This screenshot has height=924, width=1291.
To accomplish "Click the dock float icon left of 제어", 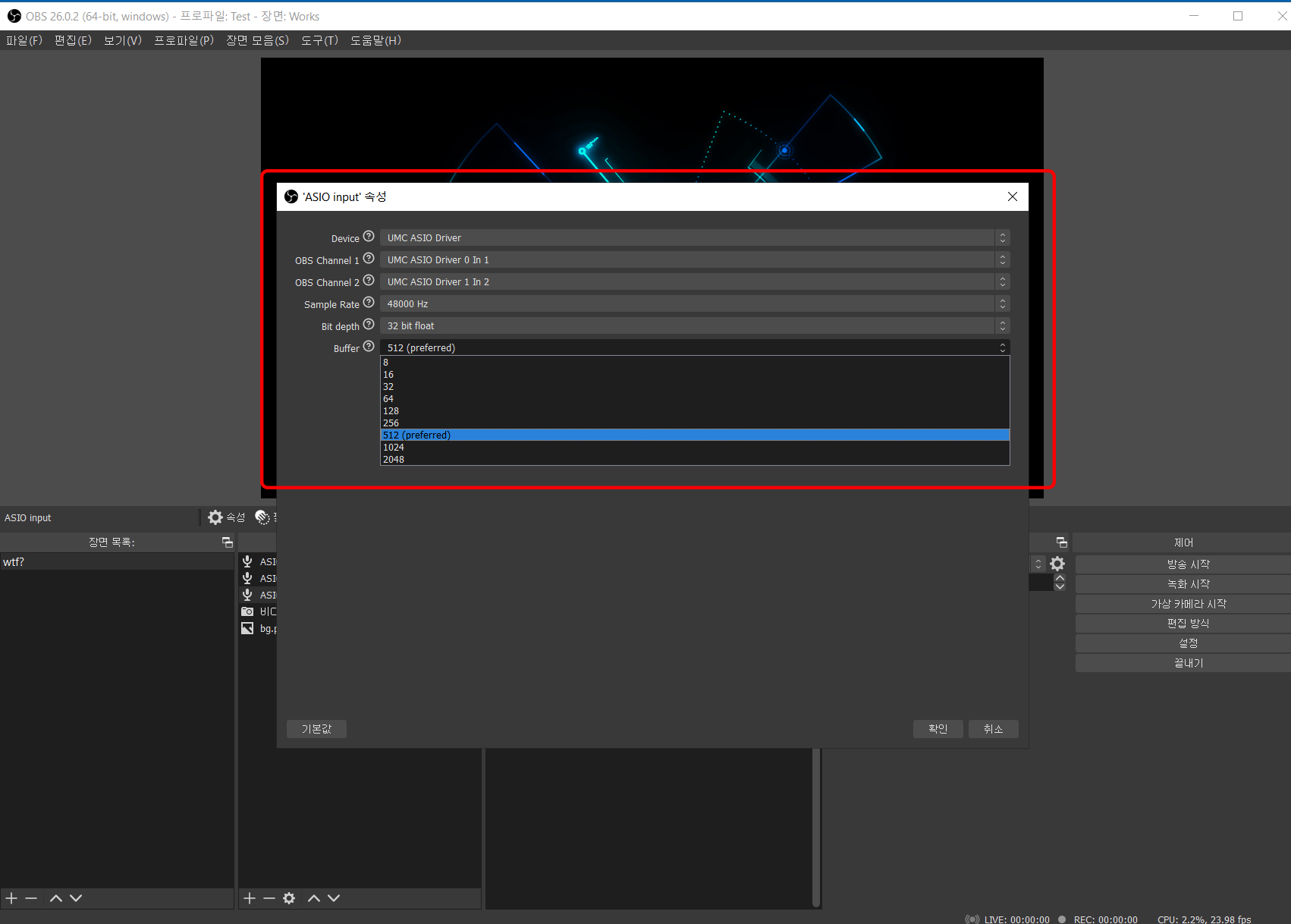I will pos(1062,542).
